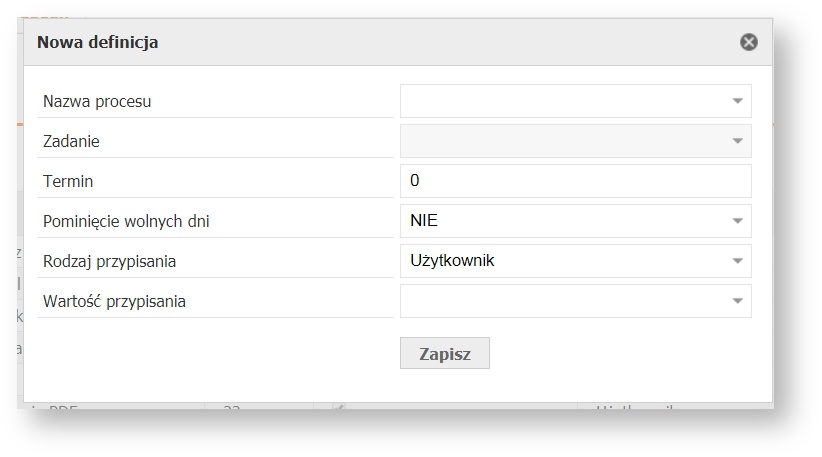The width and height of the screenshot is (822, 457).
Task: Select the Termin label text
Action: pos(68,181)
